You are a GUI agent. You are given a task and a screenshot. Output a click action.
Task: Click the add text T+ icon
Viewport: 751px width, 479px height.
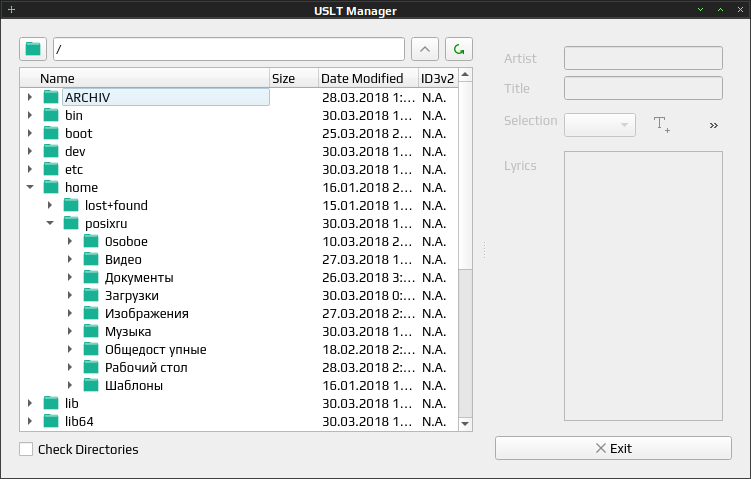(661, 125)
